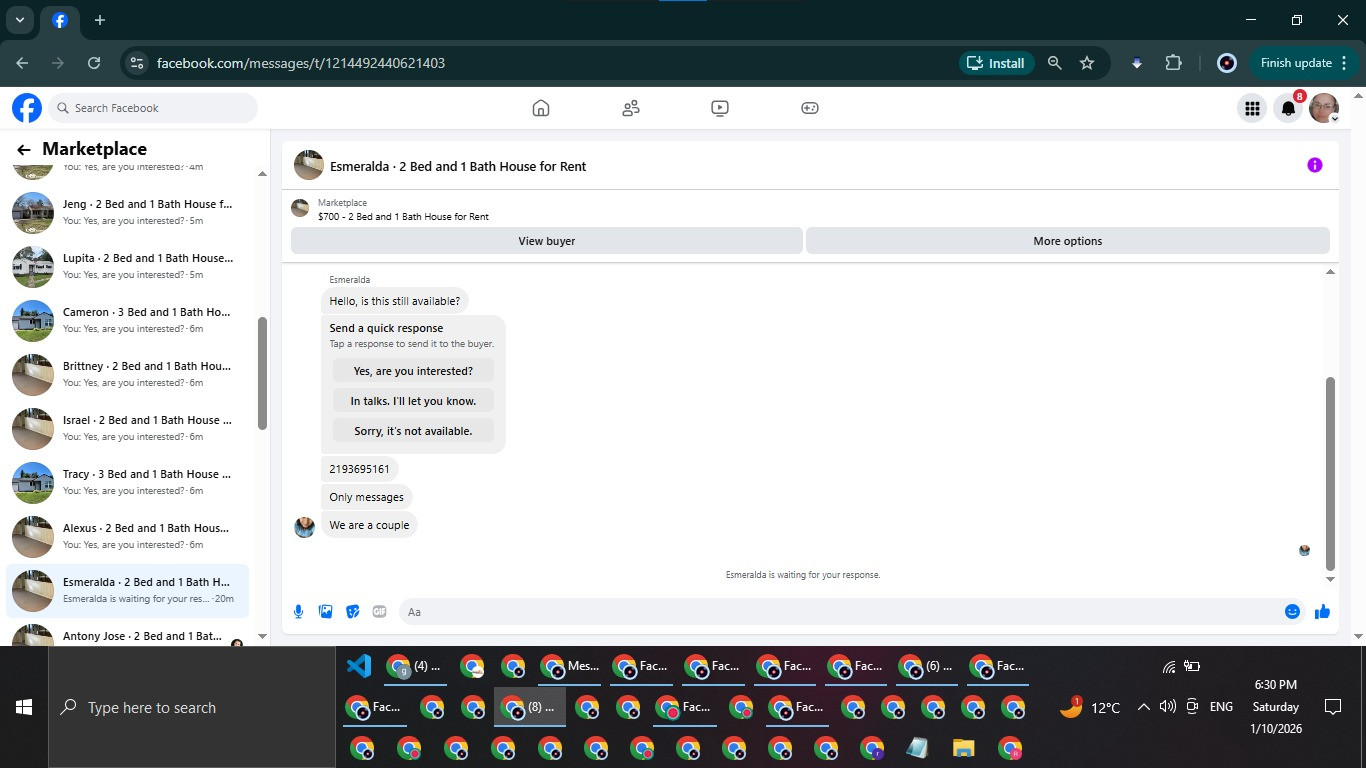This screenshot has width=1366, height=768.
Task: Open Visual Studio Code from taskbar
Action: pyautogui.click(x=358, y=666)
